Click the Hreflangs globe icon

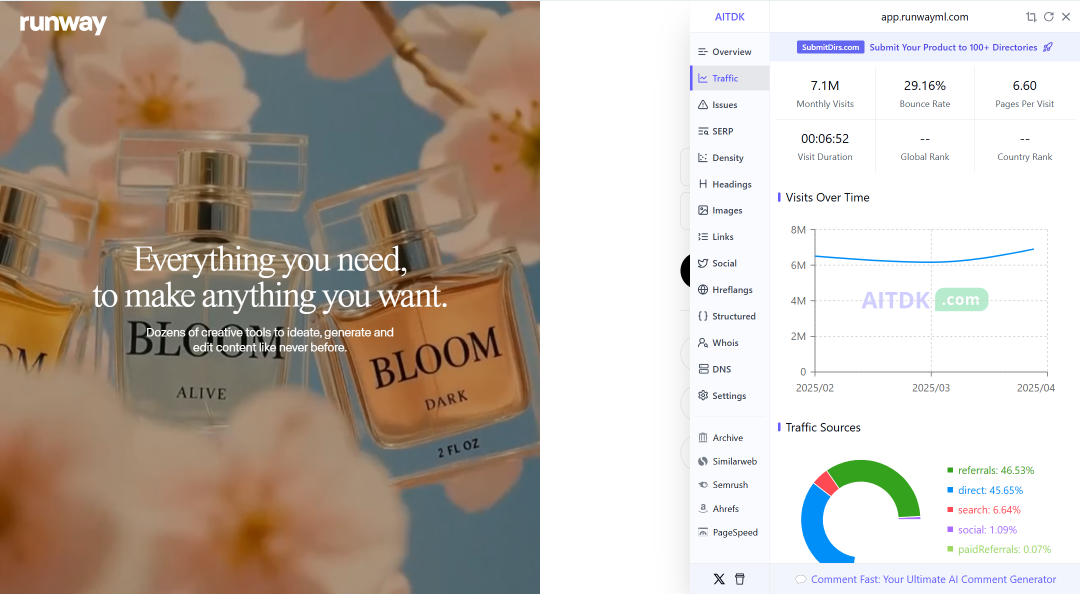(703, 289)
